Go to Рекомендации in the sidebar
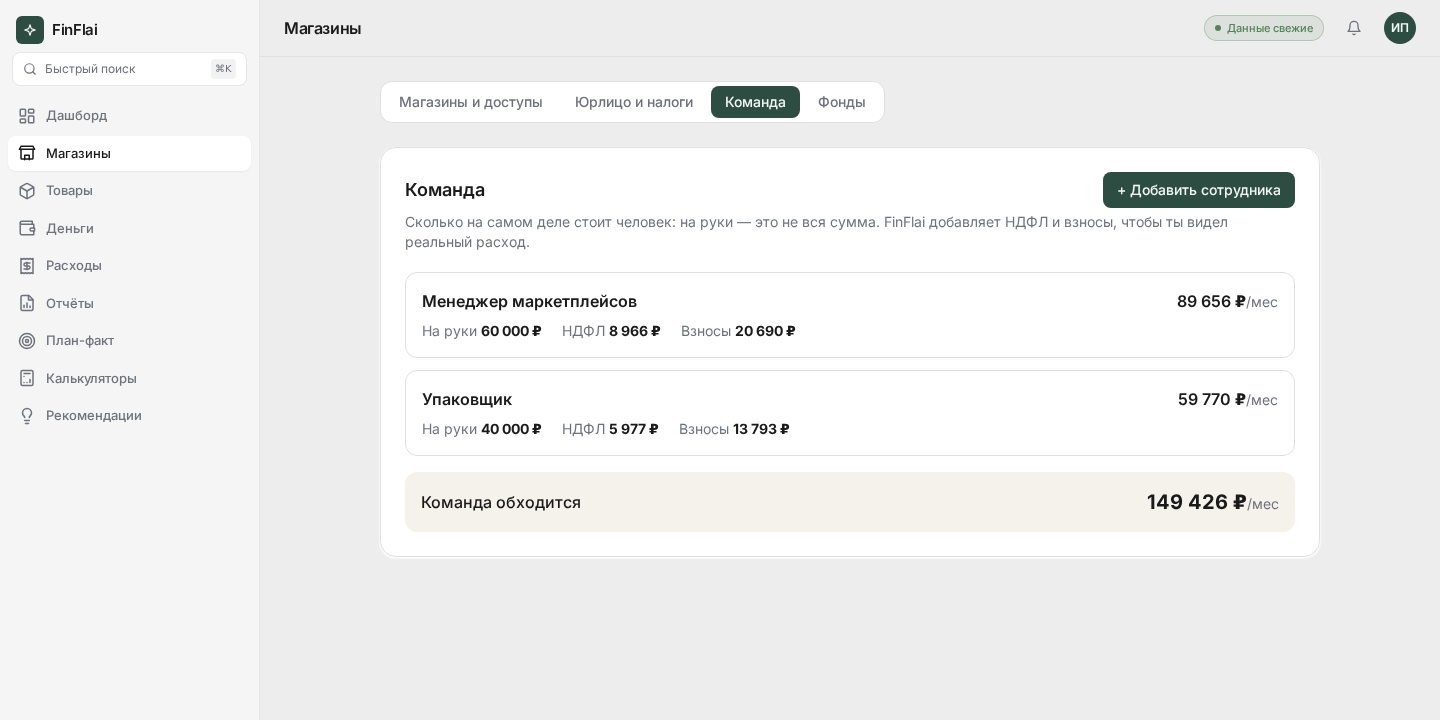The width and height of the screenshot is (1440, 720). click(x=129, y=416)
